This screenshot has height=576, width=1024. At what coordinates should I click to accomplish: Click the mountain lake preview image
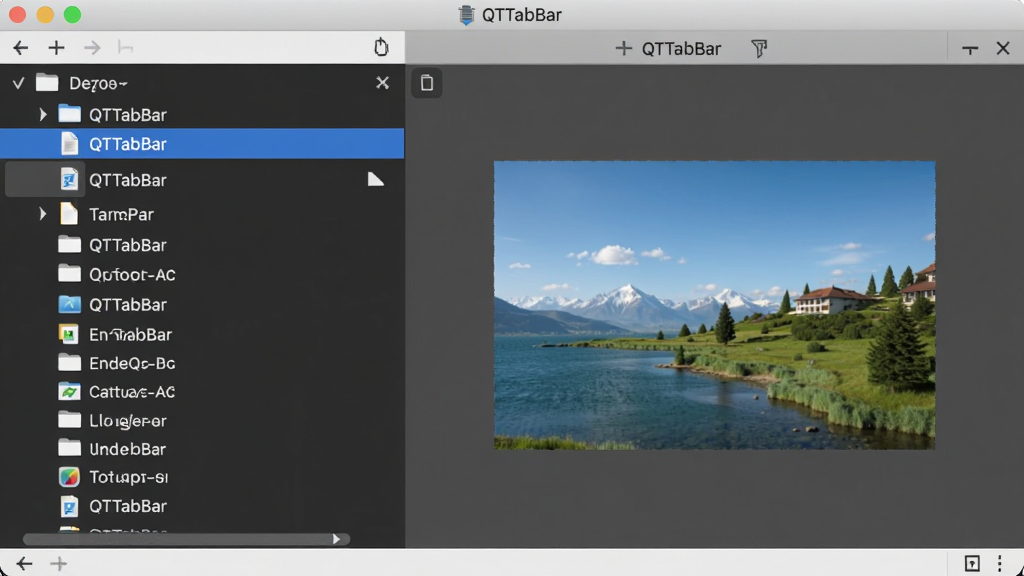pyautogui.click(x=714, y=306)
